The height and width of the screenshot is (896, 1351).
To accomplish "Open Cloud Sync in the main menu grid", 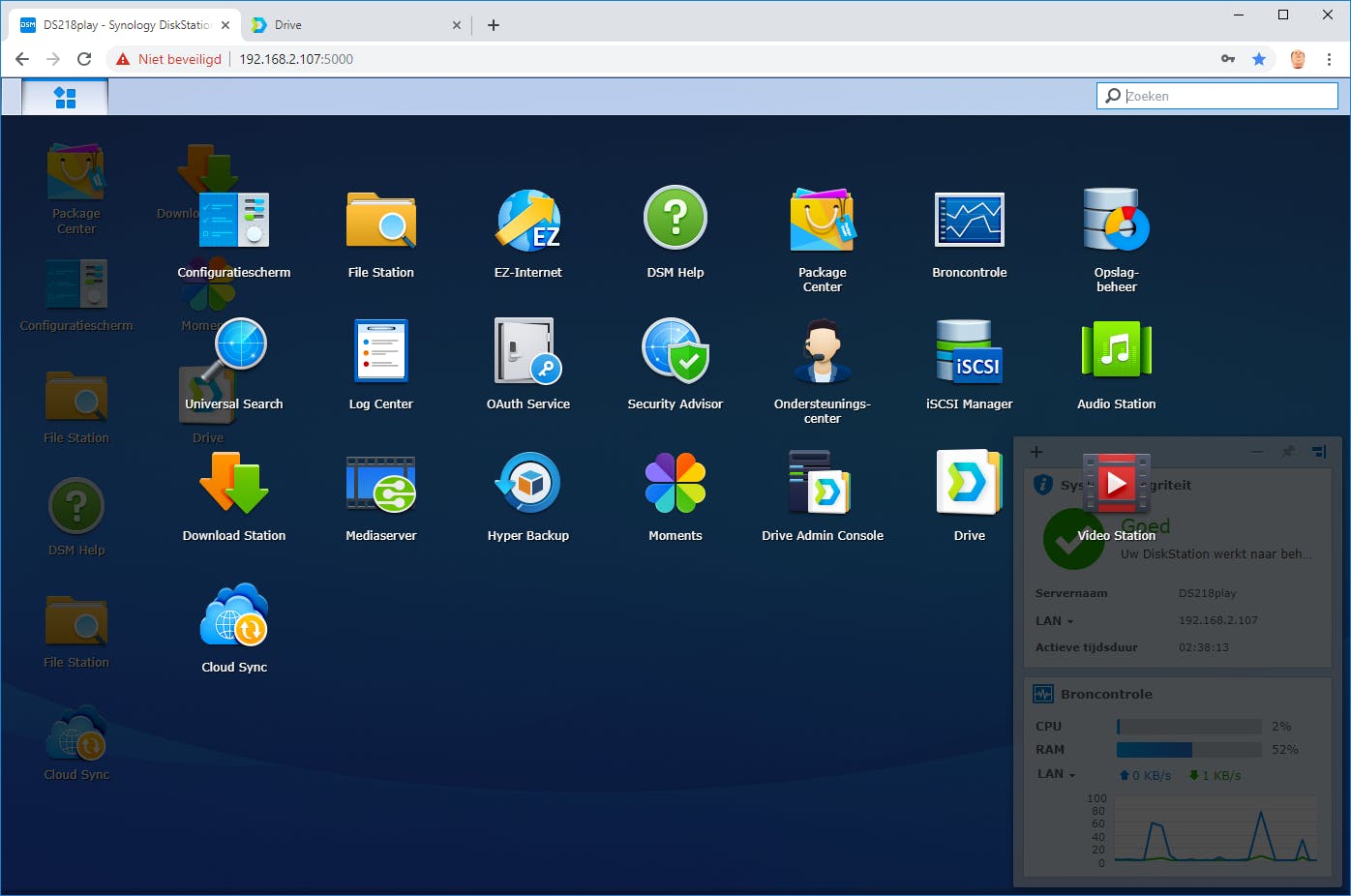I will [x=234, y=629].
